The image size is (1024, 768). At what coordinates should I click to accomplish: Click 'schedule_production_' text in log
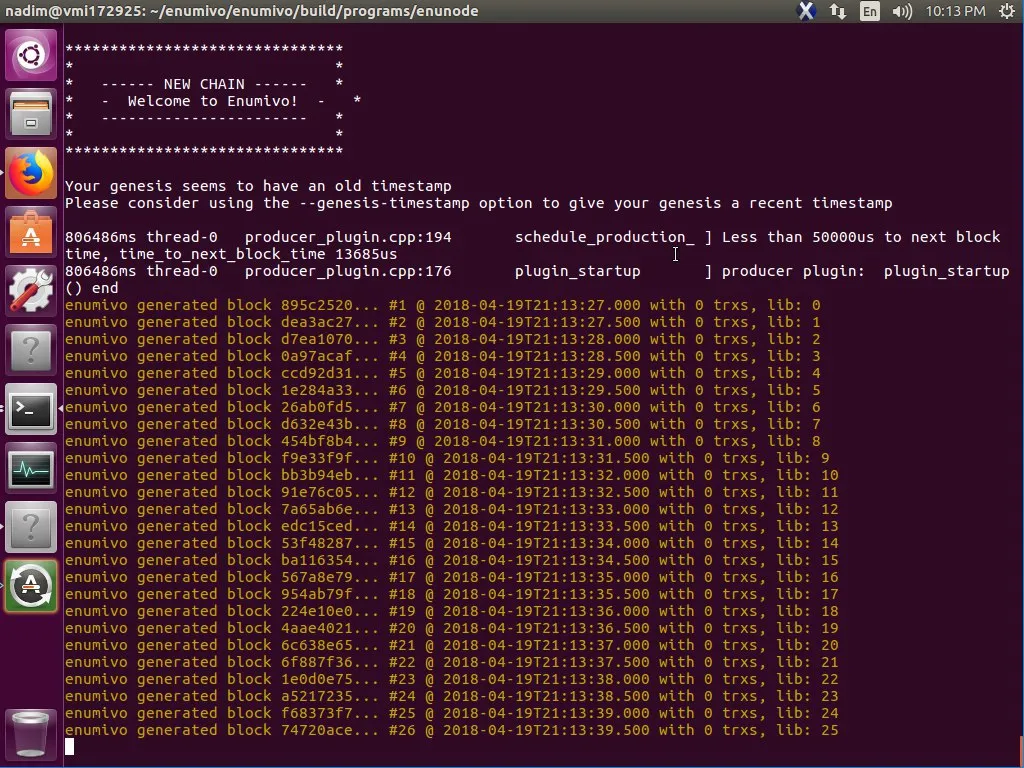pos(605,237)
